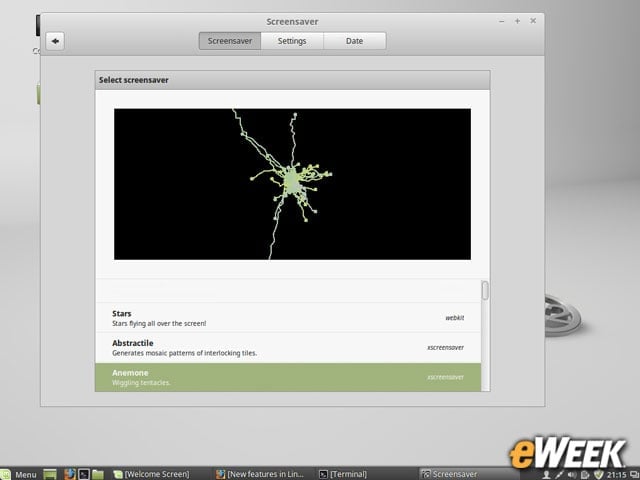Close the Screensaver window
Image resolution: width=640 pixels, height=480 pixels.
coord(533,21)
